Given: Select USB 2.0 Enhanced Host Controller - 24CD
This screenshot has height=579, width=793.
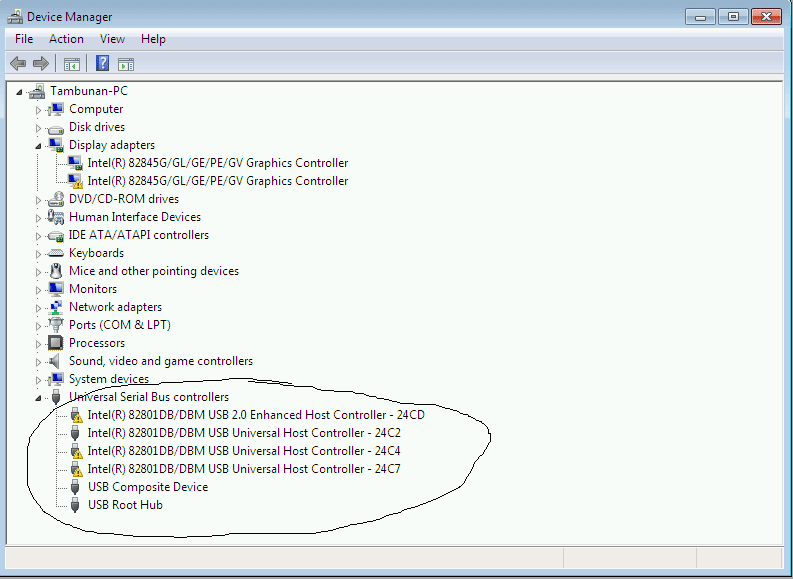Looking at the screenshot, I should click(256, 415).
